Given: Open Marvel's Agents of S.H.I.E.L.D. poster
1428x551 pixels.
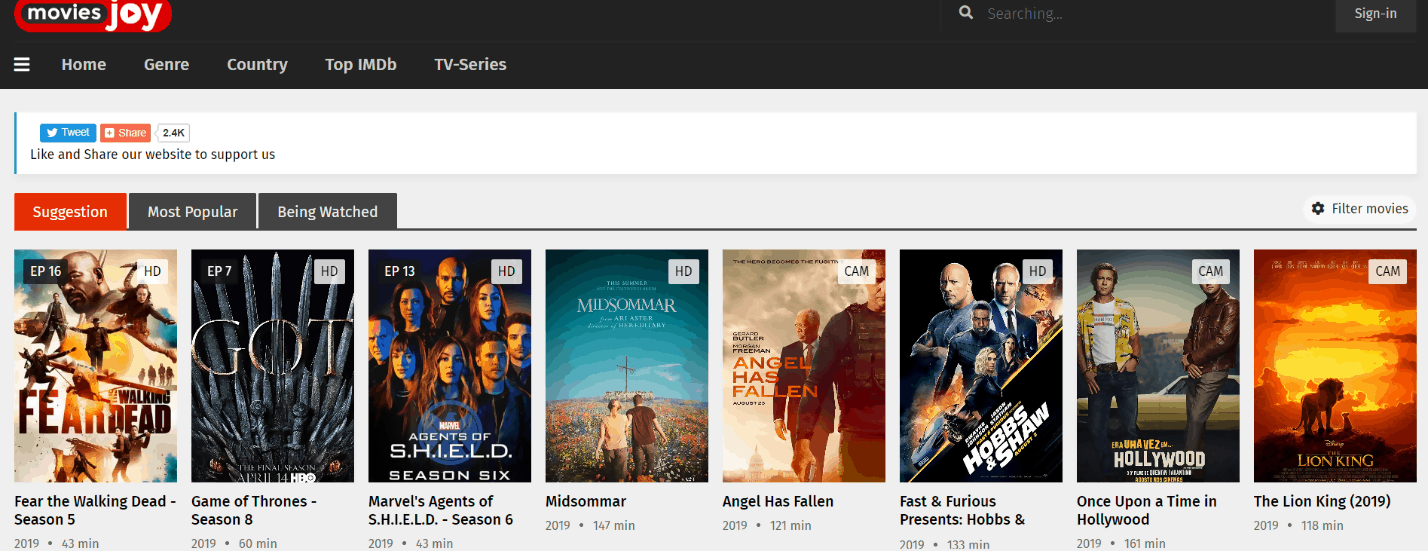Looking at the screenshot, I should coord(450,366).
